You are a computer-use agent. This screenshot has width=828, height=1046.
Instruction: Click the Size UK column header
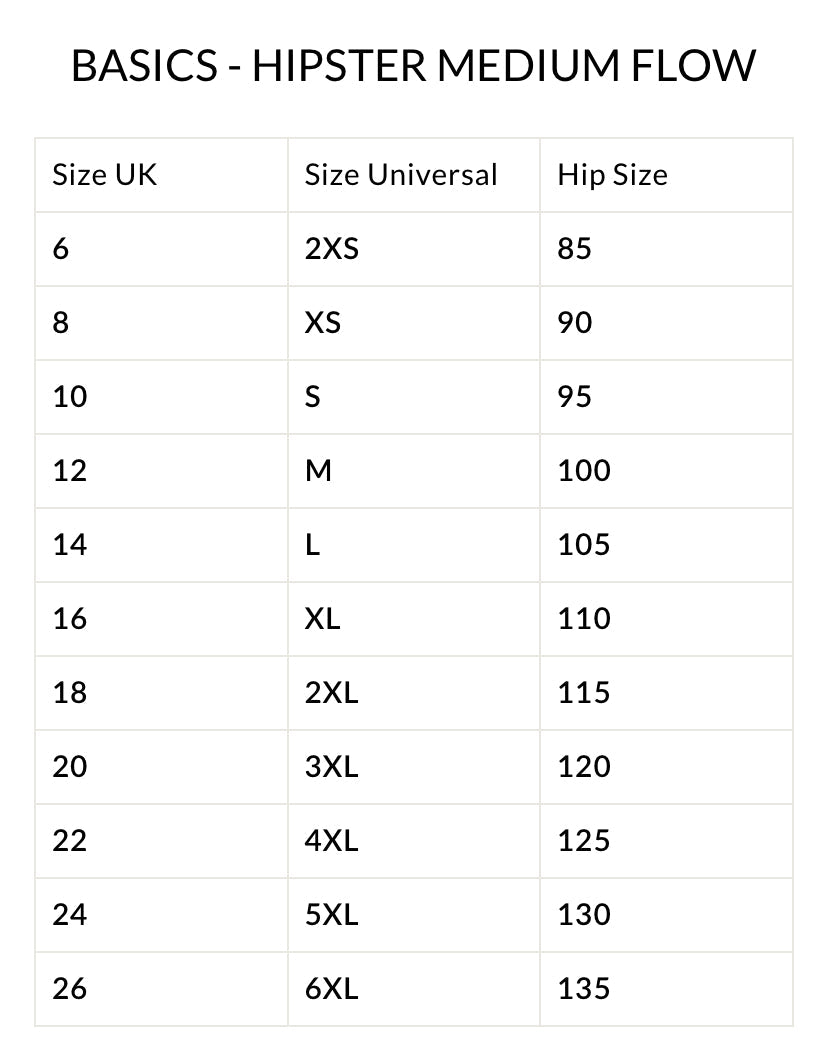[x=105, y=175]
